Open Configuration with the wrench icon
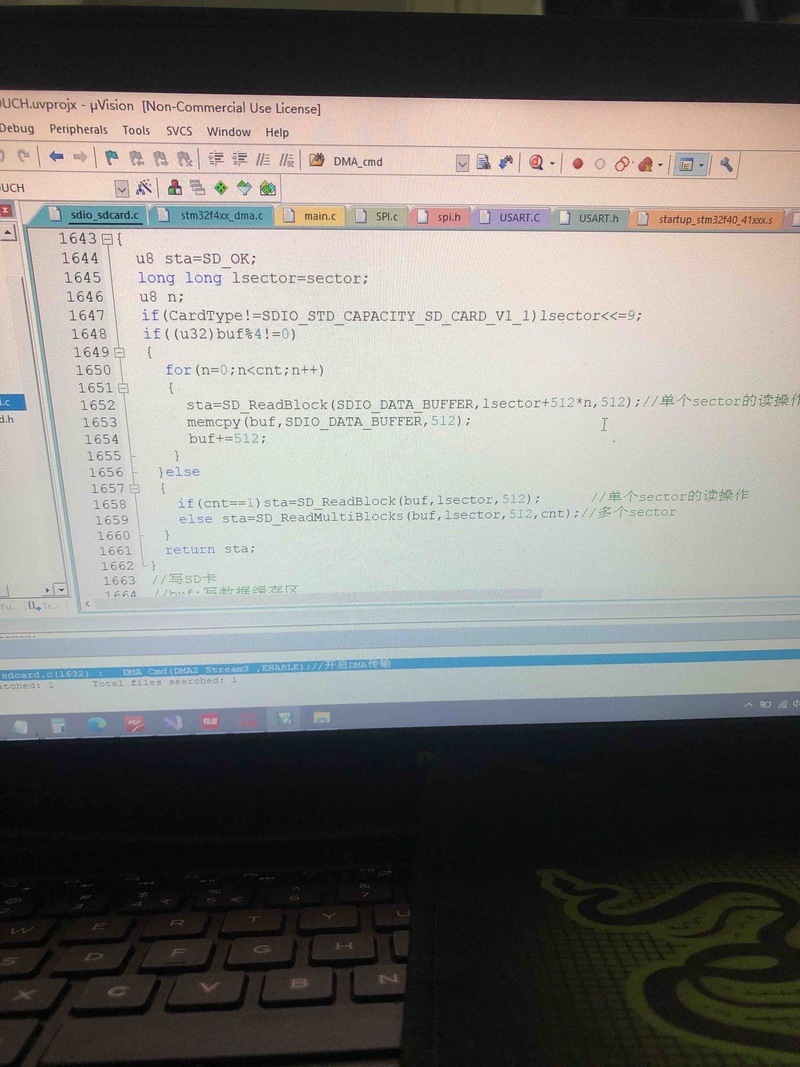 [725, 165]
